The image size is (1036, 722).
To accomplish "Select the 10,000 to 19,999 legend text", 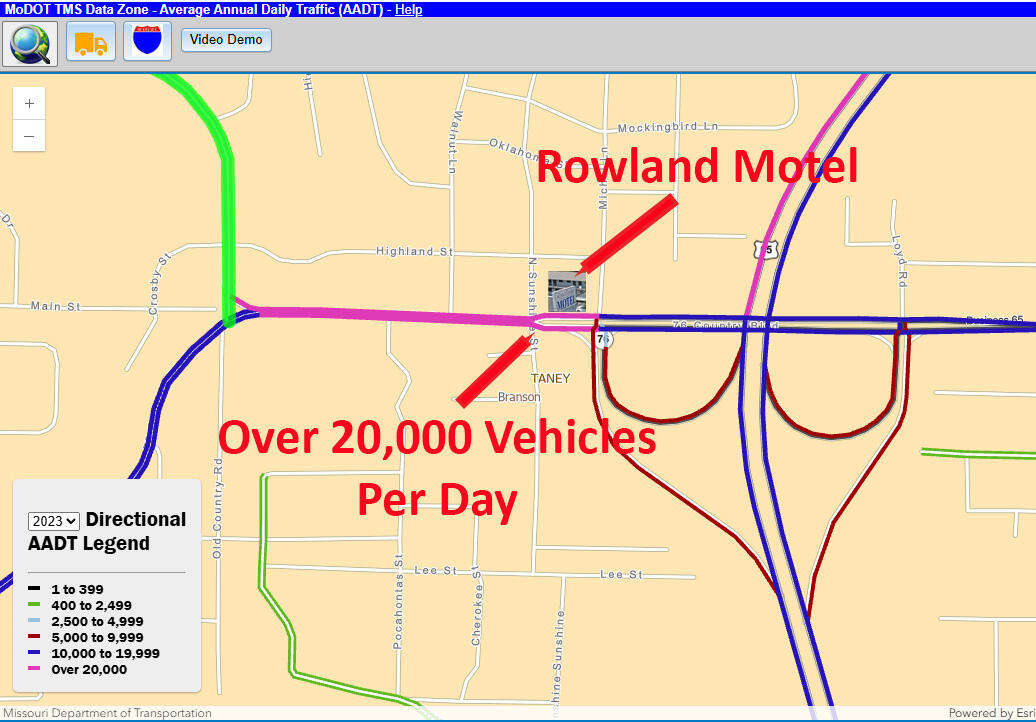I will pyautogui.click(x=106, y=653).
